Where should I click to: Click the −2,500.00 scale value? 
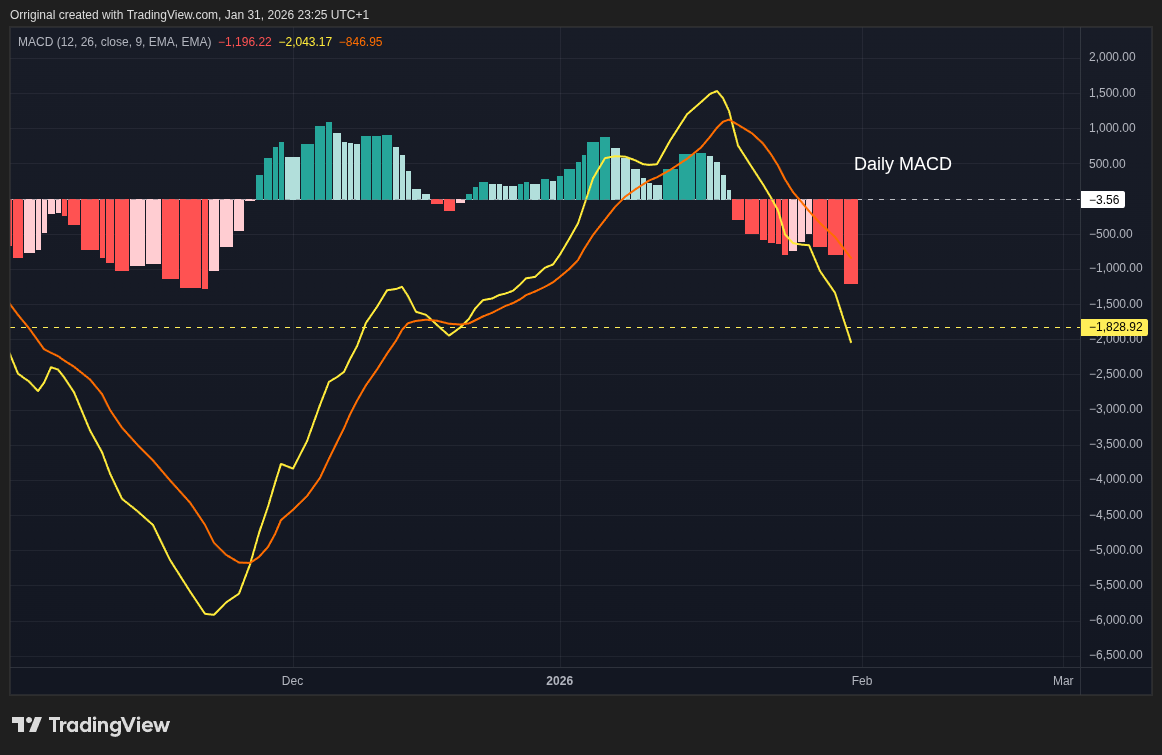pyautogui.click(x=1115, y=374)
